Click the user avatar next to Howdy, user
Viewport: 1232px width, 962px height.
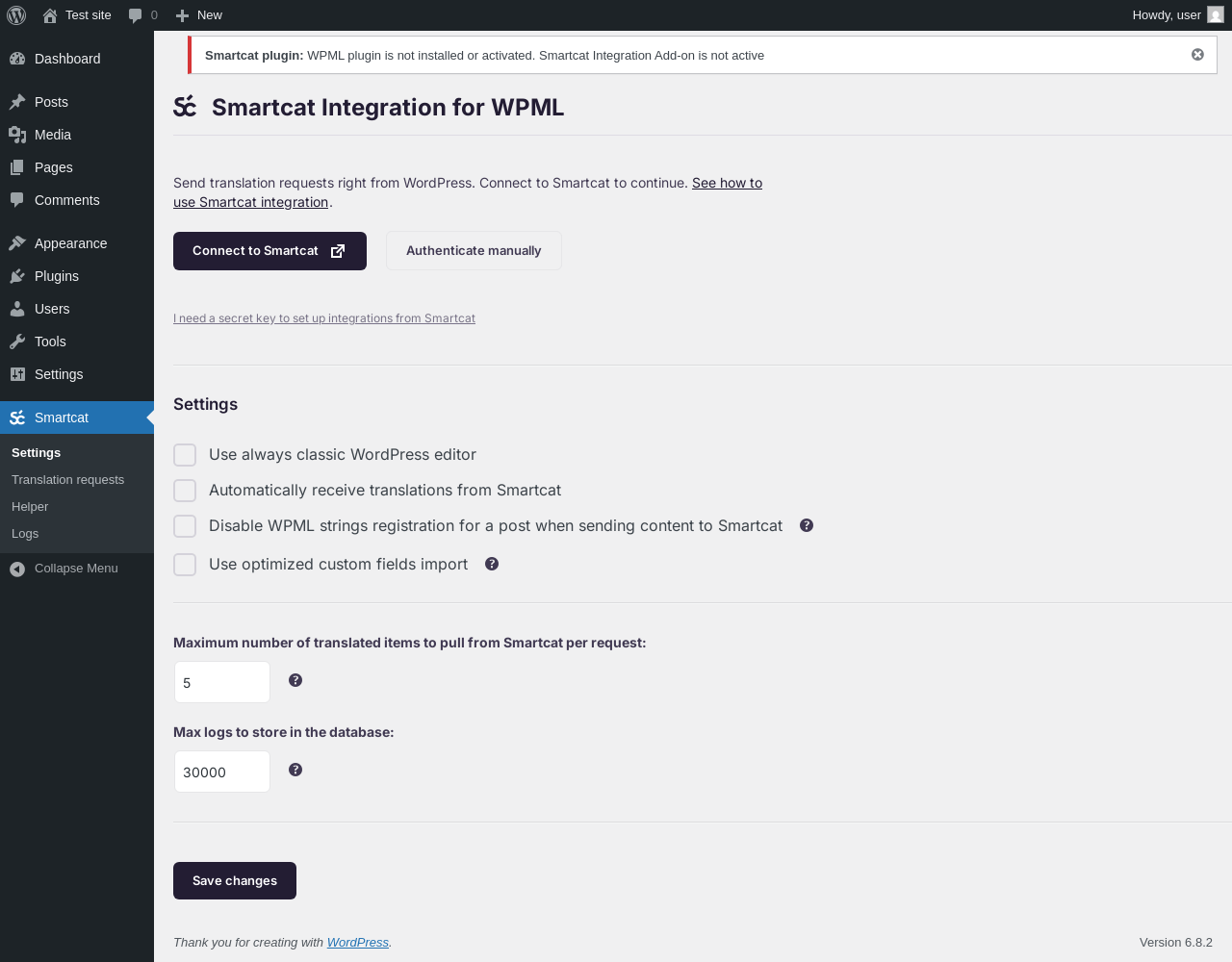click(x=1216, y=14)
